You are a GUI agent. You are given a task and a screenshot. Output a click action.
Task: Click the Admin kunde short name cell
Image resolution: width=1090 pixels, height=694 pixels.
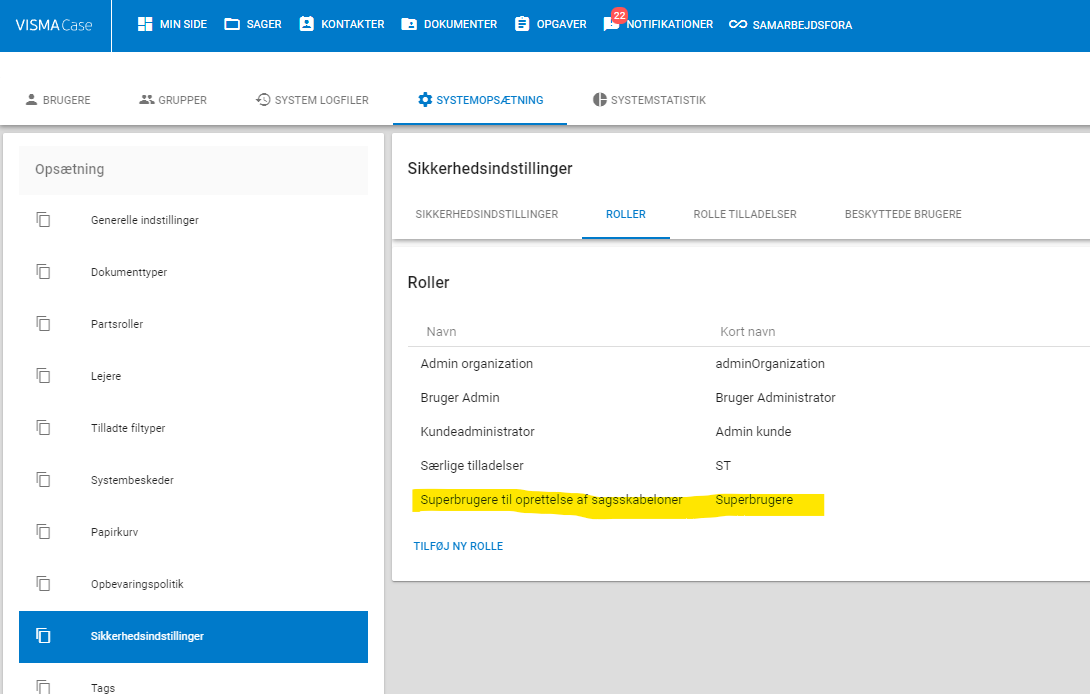(753, 432)
